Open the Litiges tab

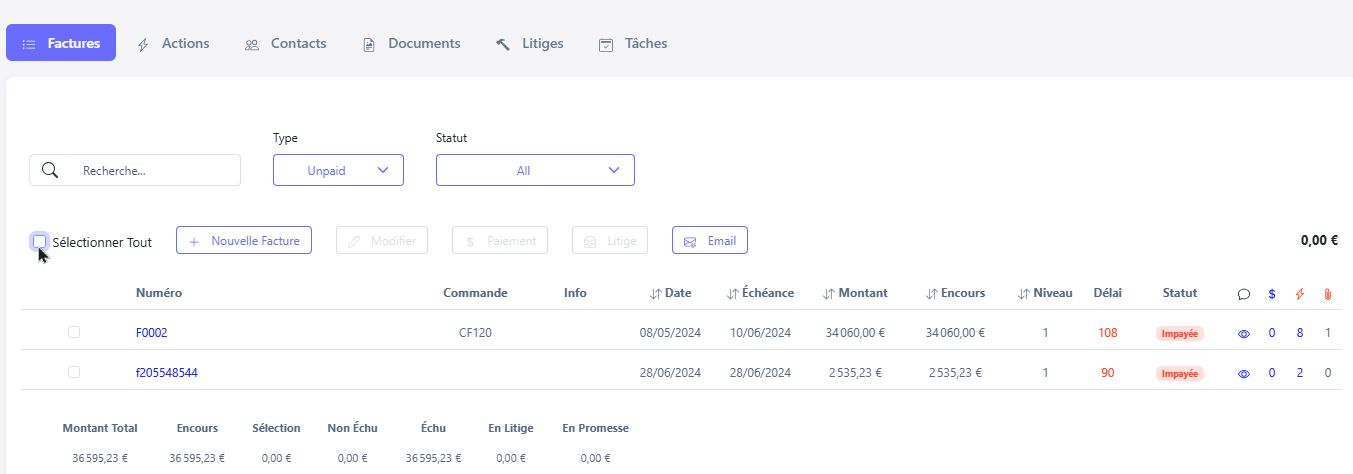click(x=530, y=43)
